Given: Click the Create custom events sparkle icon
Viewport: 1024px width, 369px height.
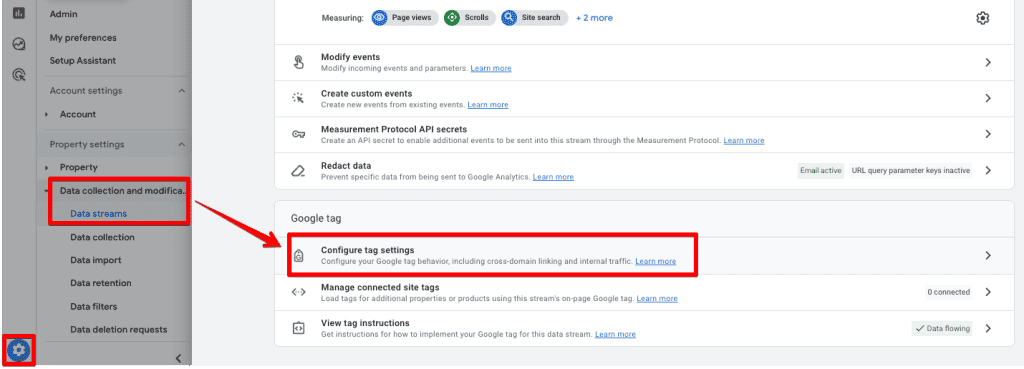Looking at the screenshot, I should (298, 99).
